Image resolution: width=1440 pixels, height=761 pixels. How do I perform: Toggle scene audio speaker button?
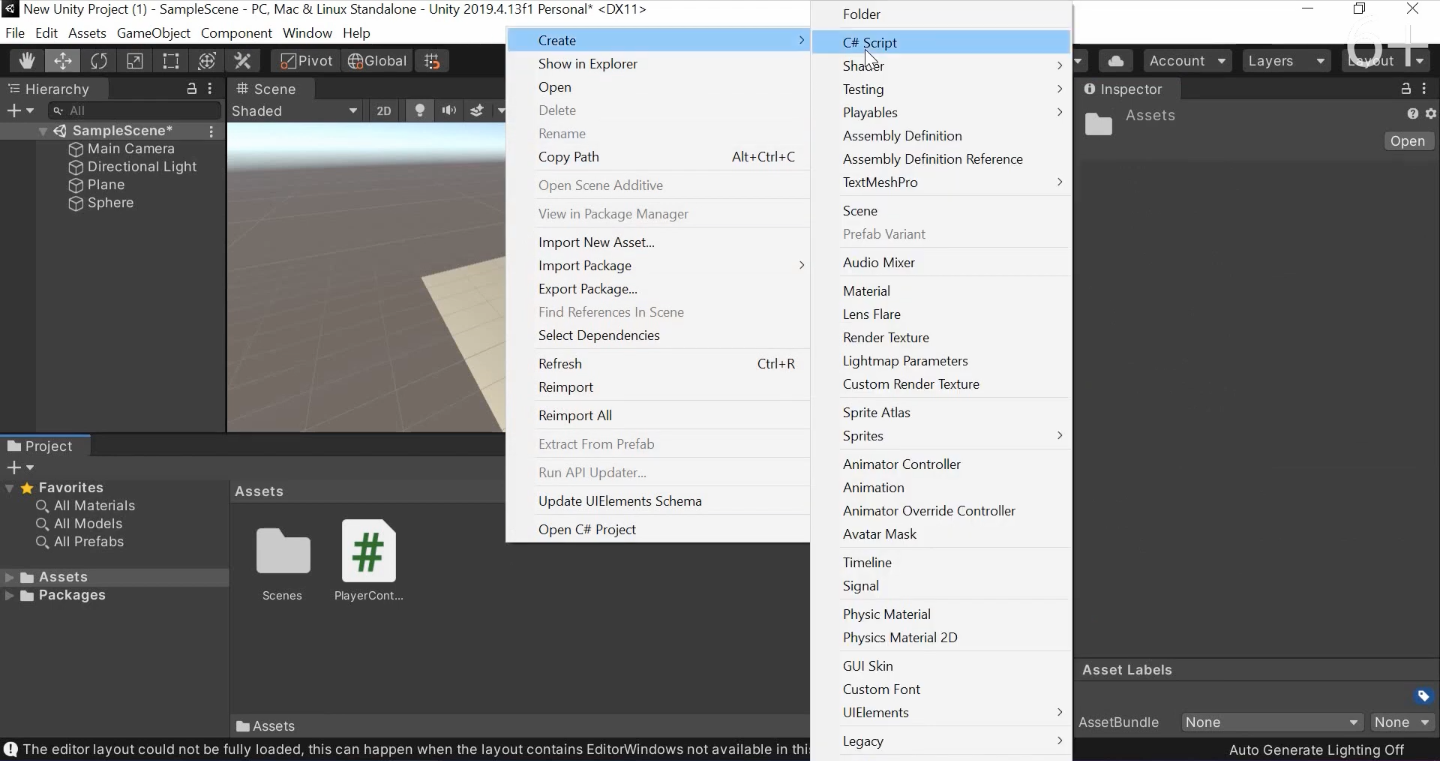click(x=449, y=111)
